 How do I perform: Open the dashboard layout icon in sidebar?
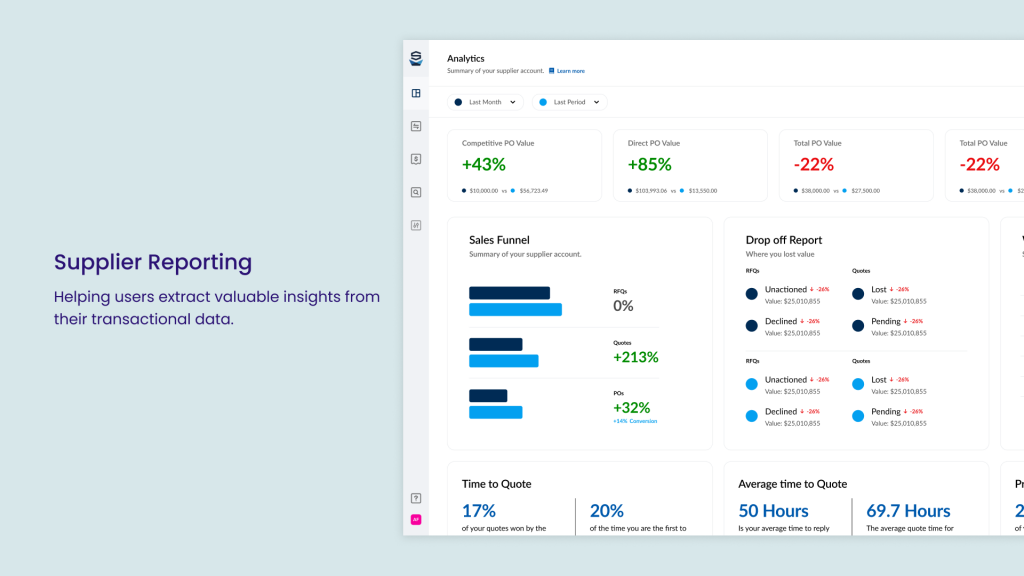416,93
